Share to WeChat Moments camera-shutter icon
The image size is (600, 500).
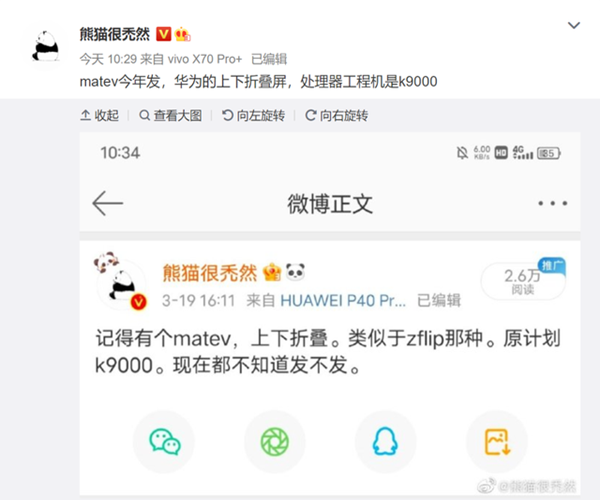pyautogui.click(x=275, y=442)
